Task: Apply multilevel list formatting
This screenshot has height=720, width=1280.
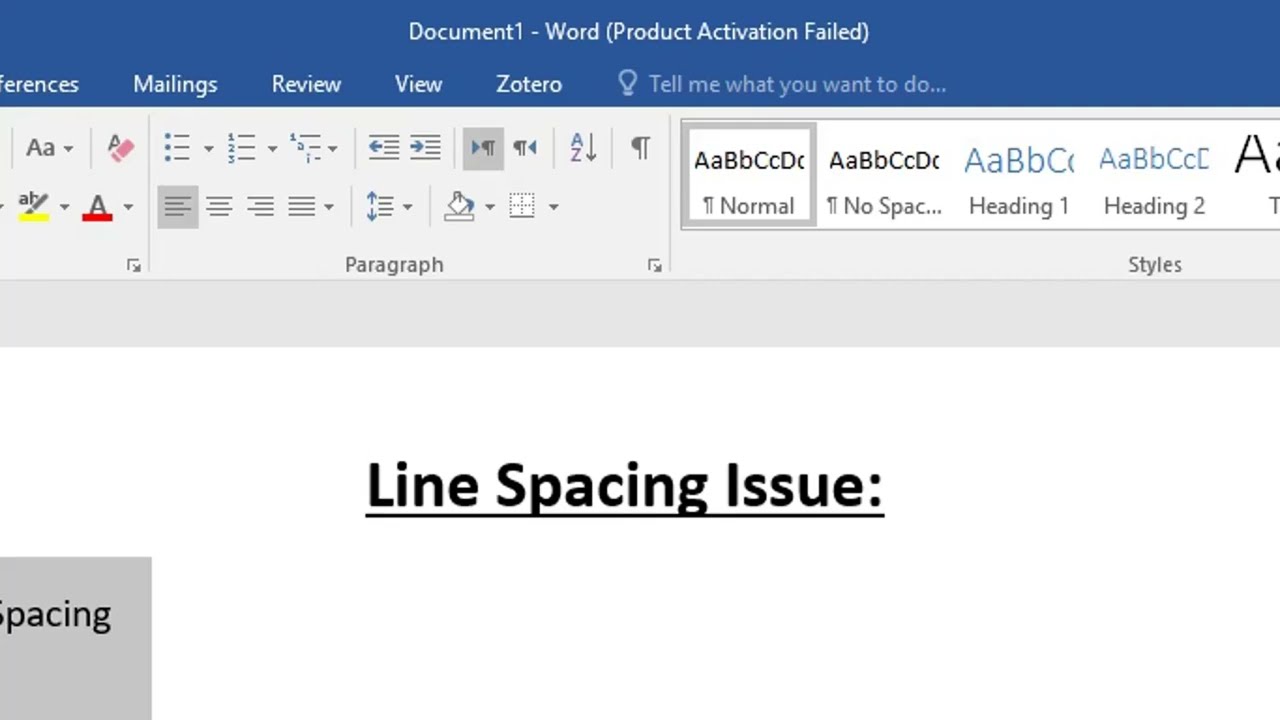Action: click(x=305, y=148)
